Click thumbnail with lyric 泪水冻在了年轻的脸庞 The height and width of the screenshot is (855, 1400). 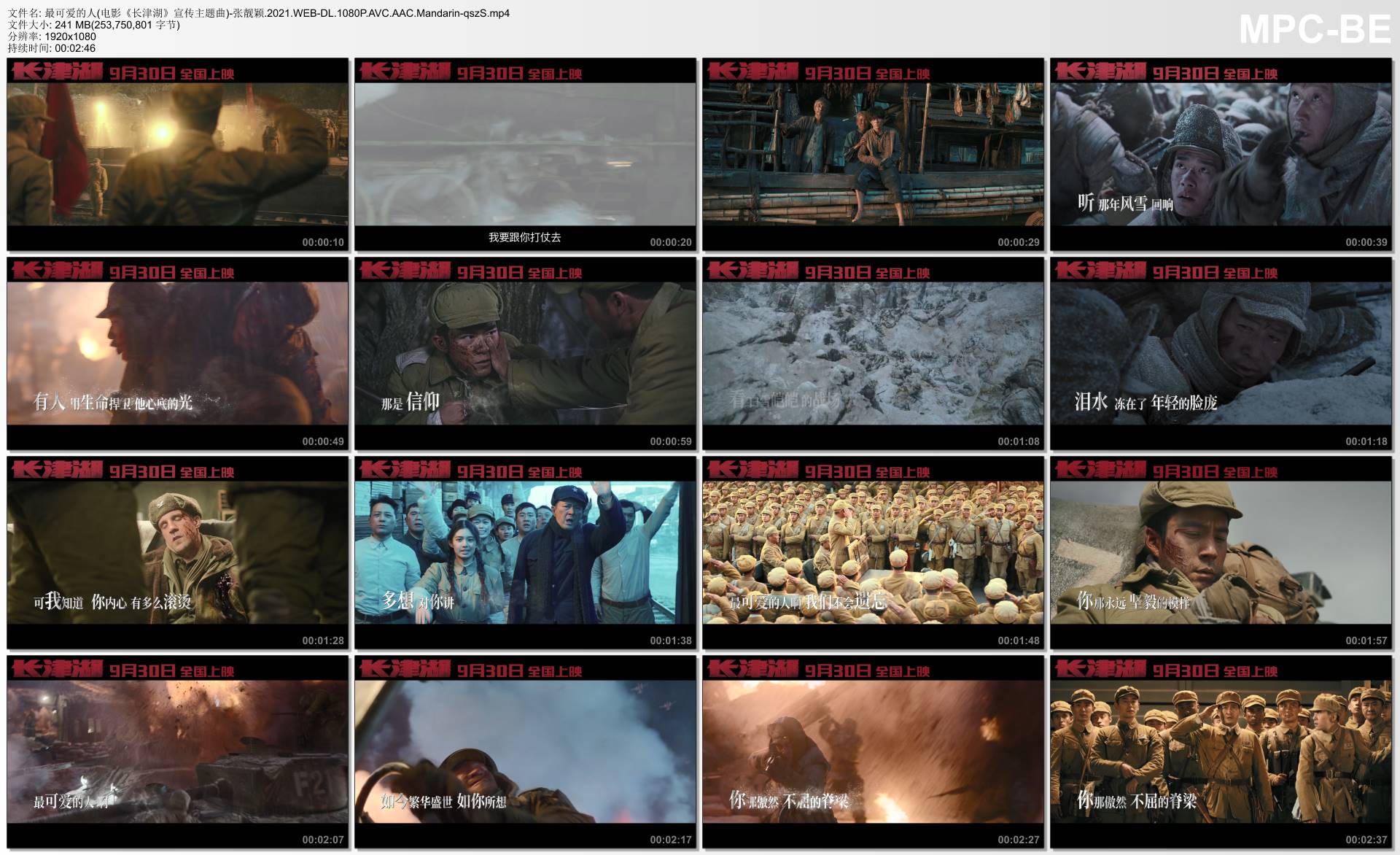click(x=1221, y=353)
